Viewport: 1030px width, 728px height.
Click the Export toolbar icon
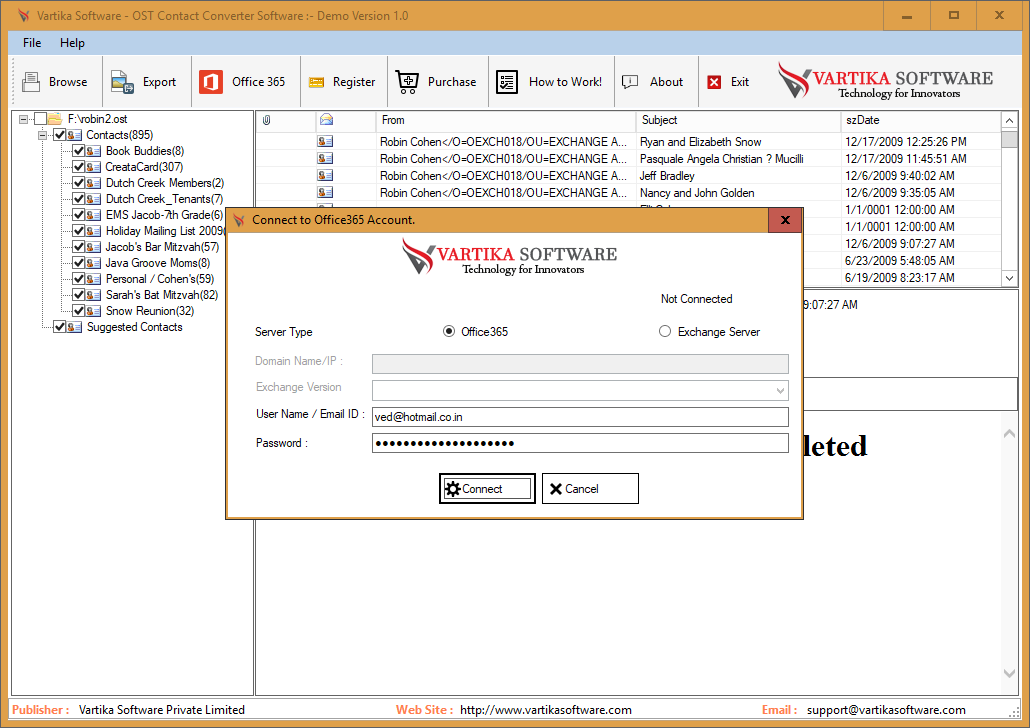pyautogui.click(x=122, y=82)
